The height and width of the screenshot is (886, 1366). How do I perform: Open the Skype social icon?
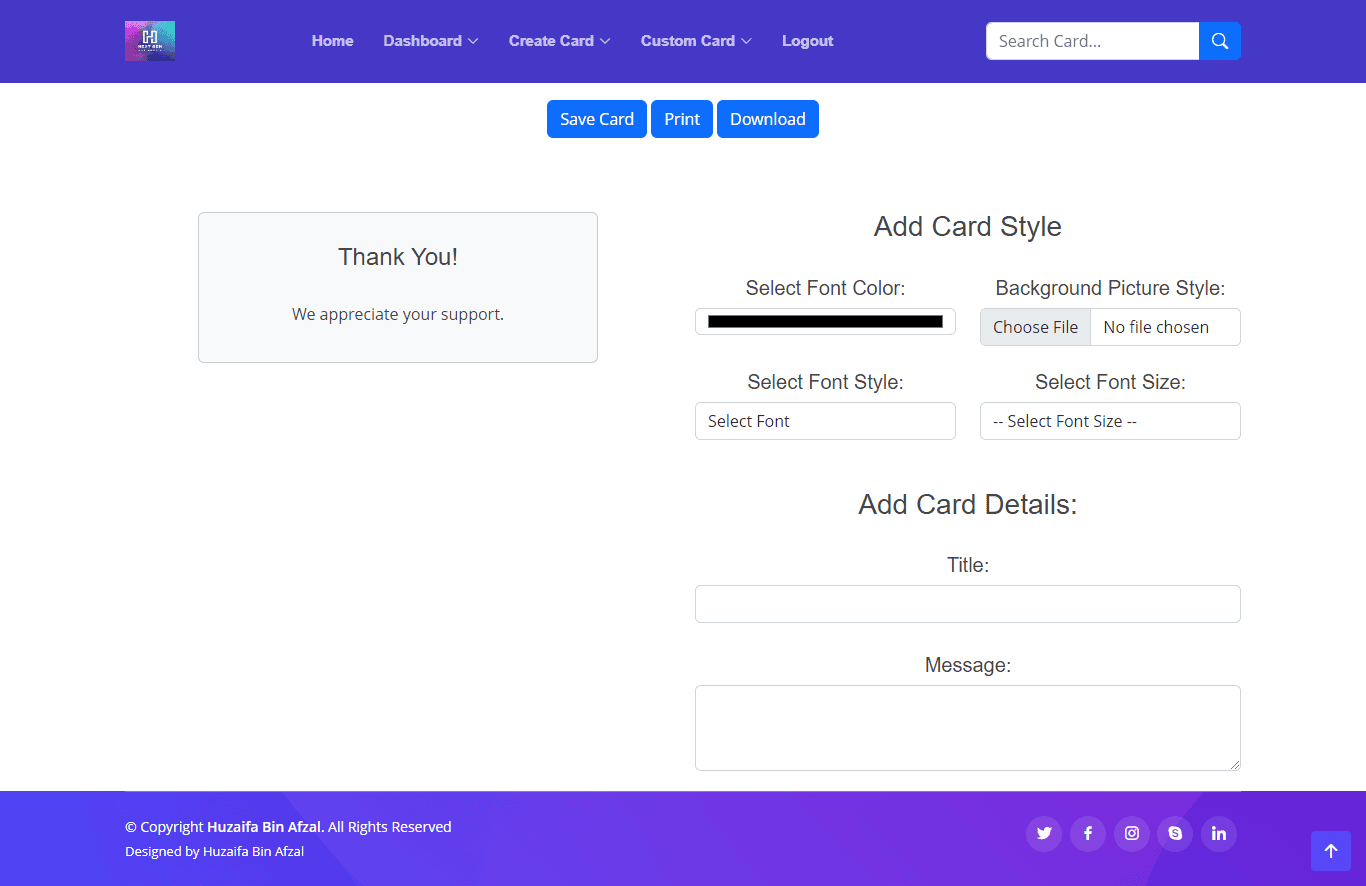pyautogui.click(x=1175, y=834)
